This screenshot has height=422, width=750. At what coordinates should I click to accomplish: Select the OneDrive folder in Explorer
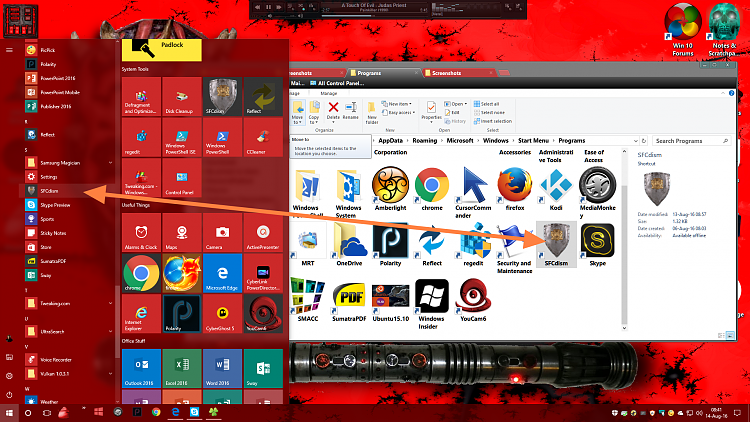click(x=349, y=244)
